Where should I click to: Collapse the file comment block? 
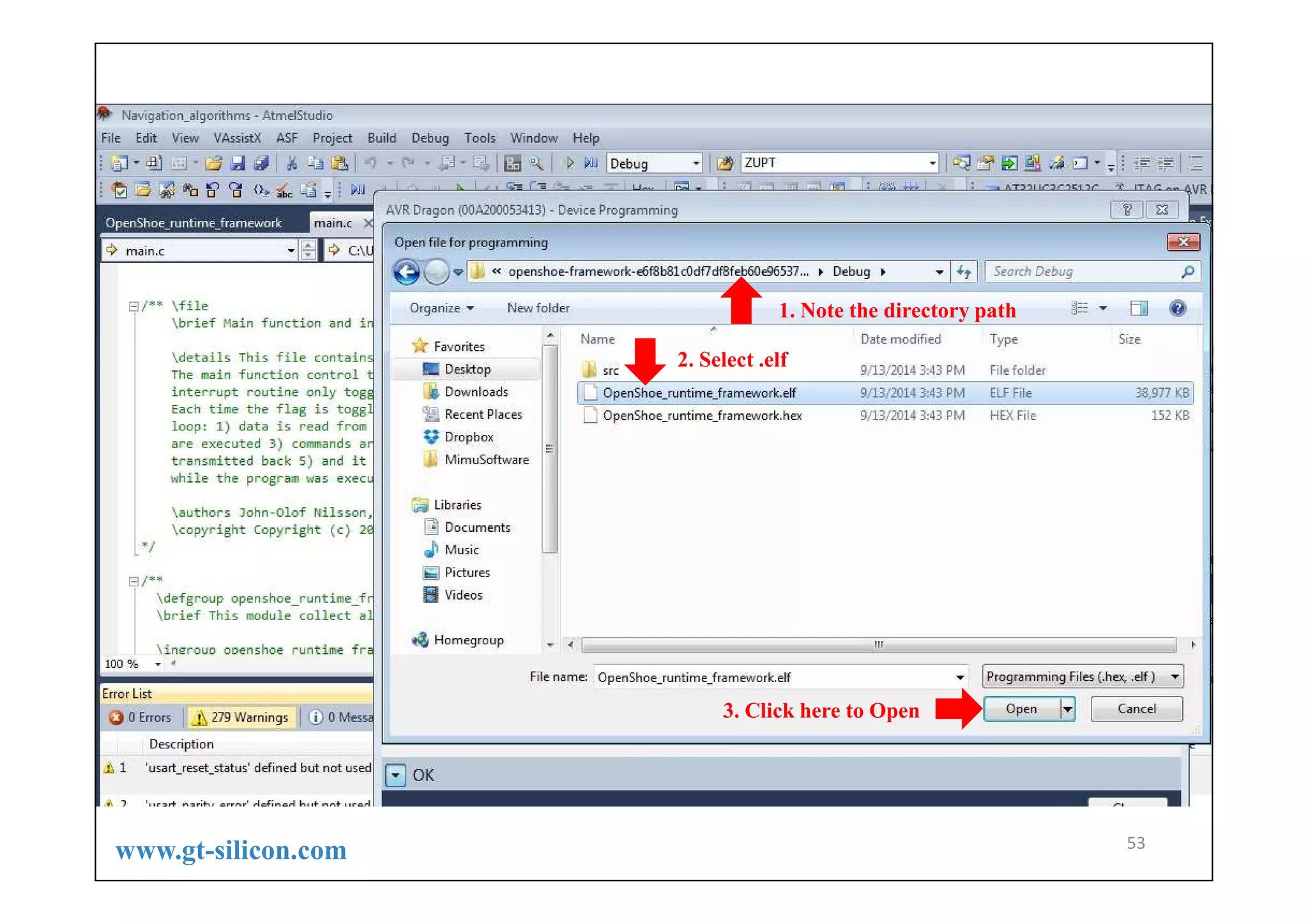[133, 306]
